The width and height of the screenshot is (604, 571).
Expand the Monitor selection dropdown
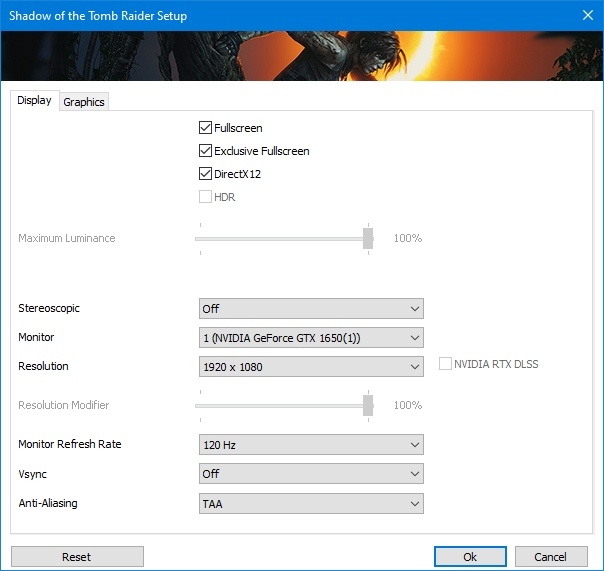[311, 338]
